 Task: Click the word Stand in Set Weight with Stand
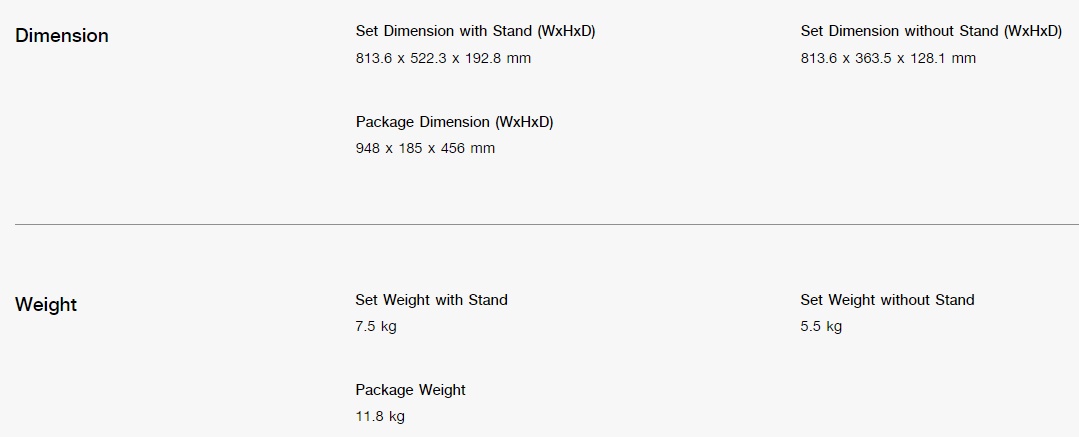(x=488, y=300)
